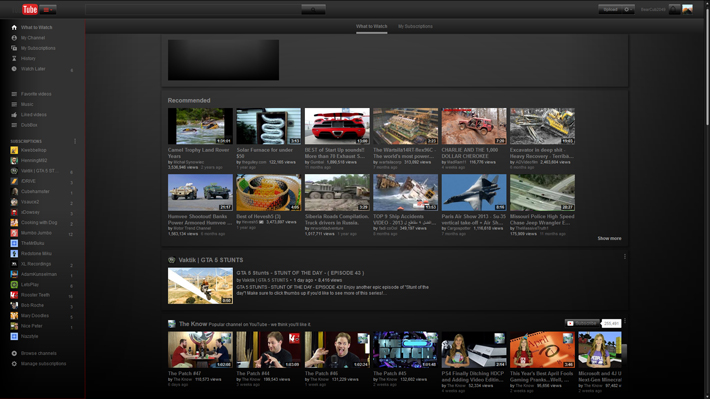Open the Nazstyle channel
710x399 pixels.
(29, 337)
